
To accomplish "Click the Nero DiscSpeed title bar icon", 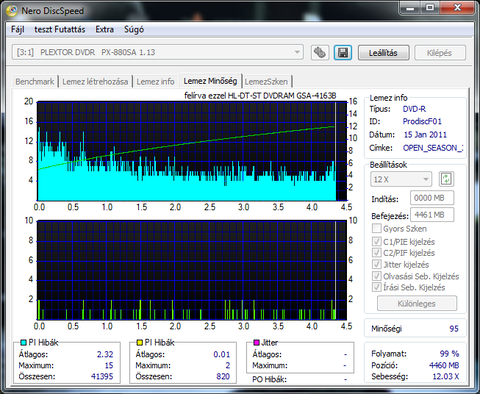I will (x=12, y=11).
